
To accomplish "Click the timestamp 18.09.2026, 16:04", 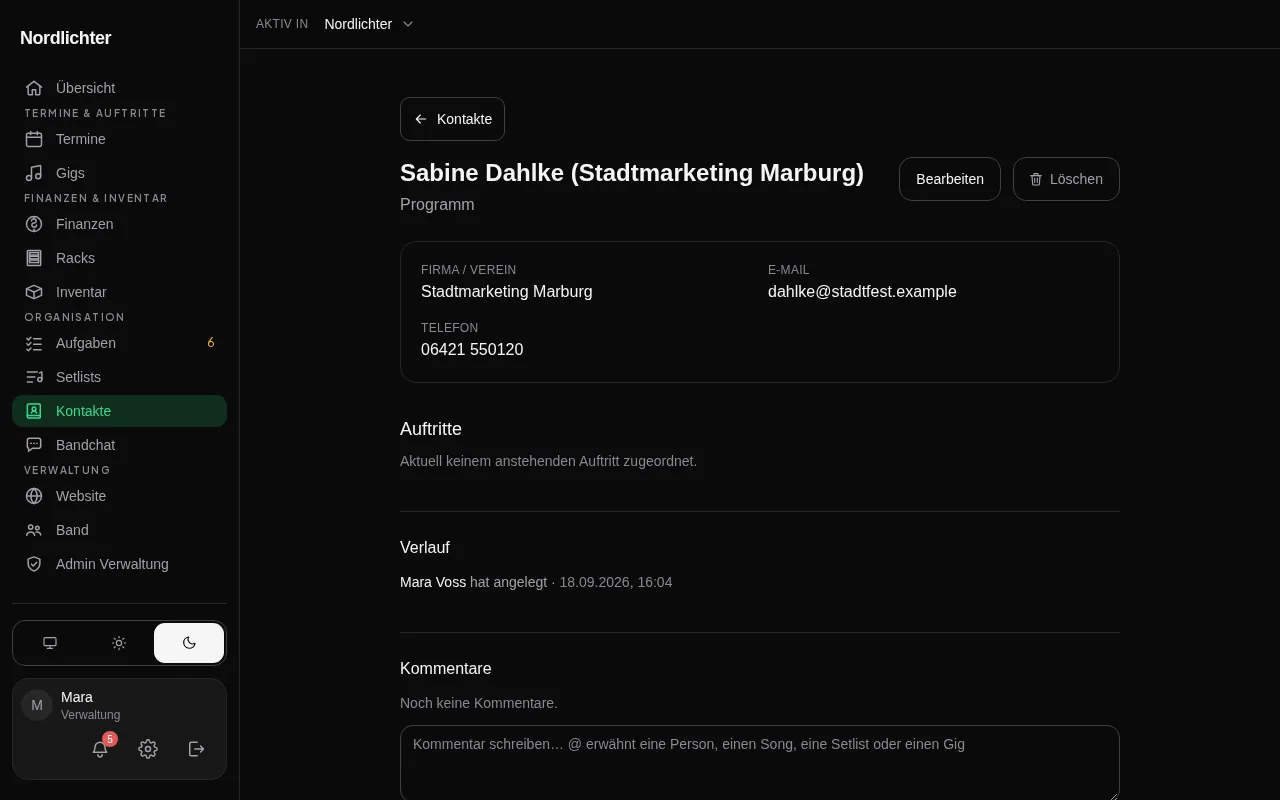I will coord(616,582).
